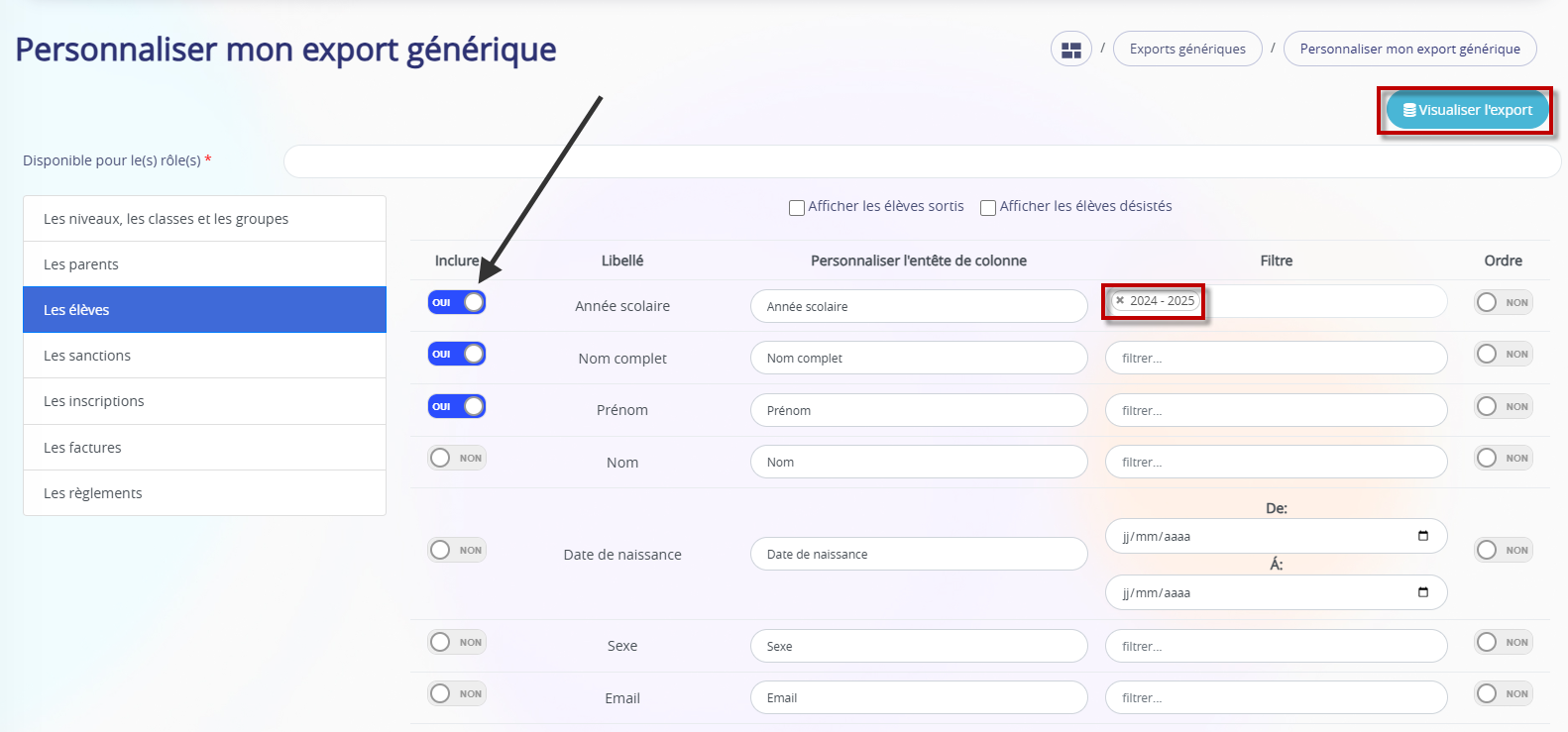Enable Ordre sorting for Année scolaire
The image size is (1568, 732).
tap(1504, 302)
